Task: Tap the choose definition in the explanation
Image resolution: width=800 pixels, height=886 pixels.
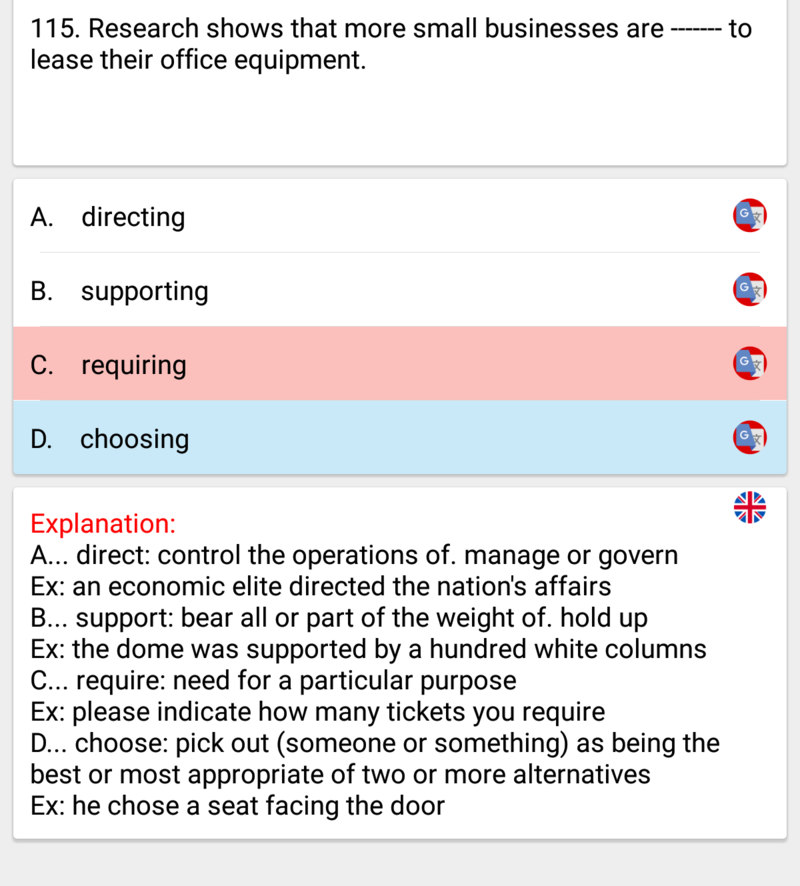Action: point(375,758)
